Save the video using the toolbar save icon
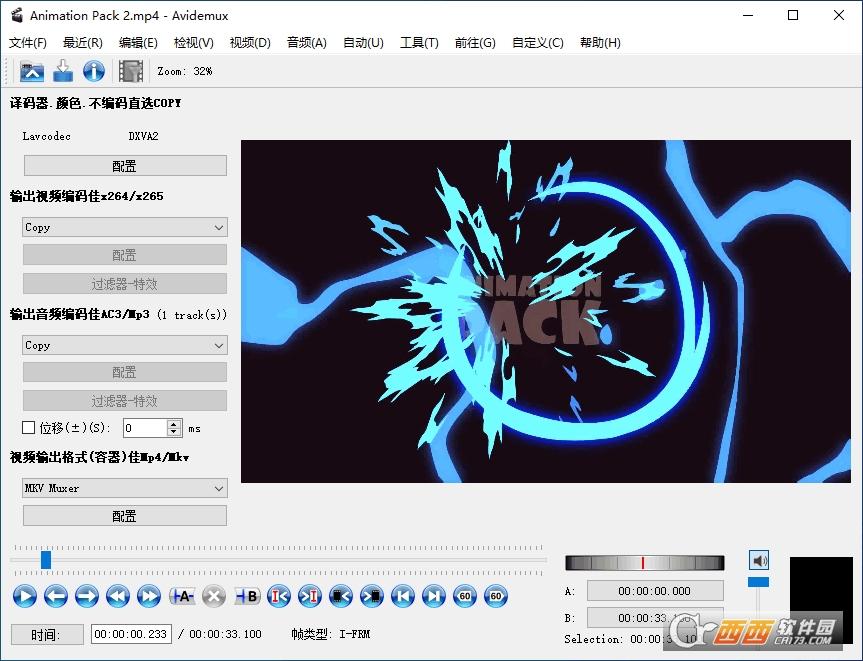The height and width of the screenshot is (661, 863). pyautogui.click(x=63, y=71)
